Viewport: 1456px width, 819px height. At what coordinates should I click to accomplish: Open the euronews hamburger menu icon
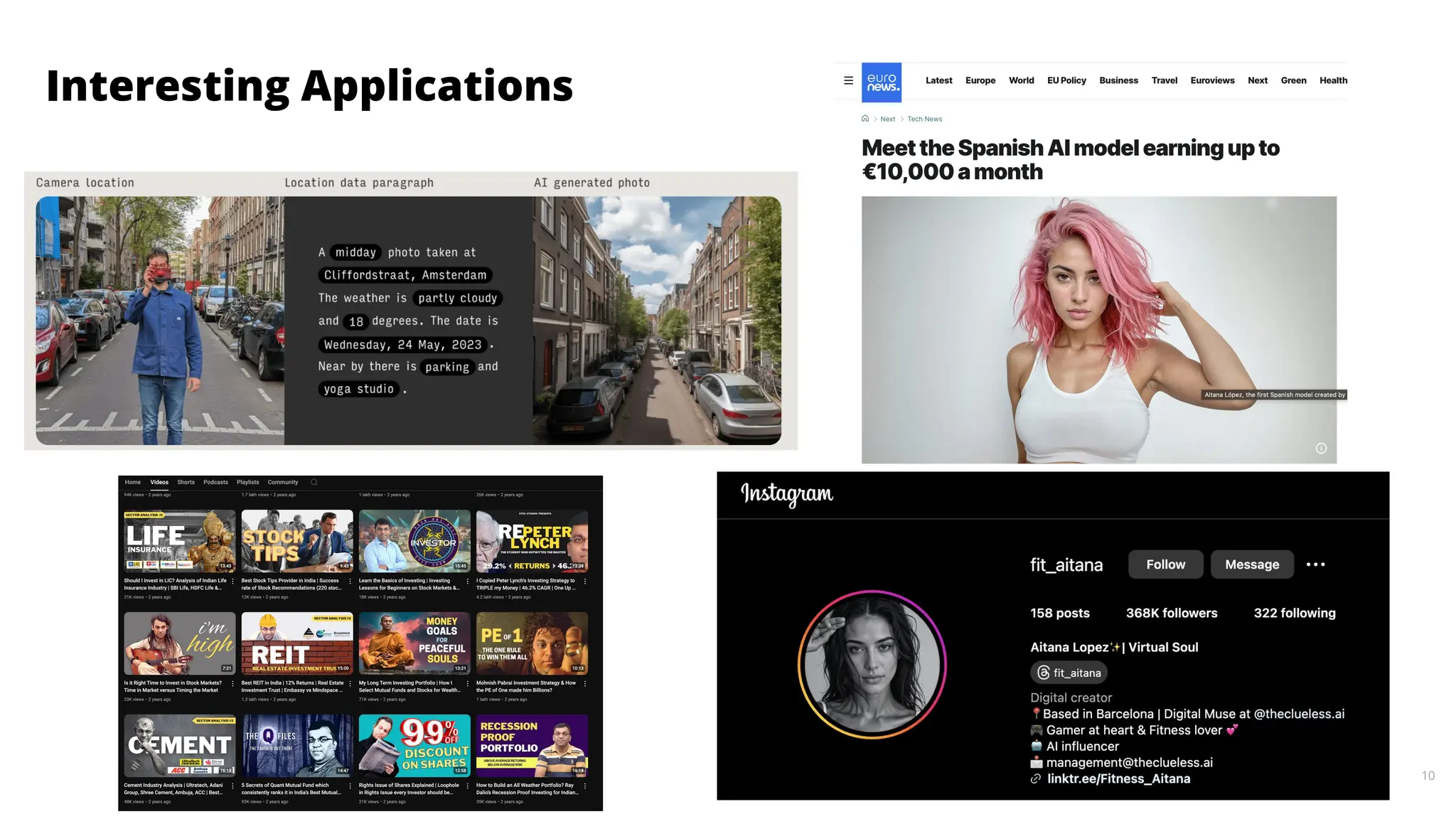(848, 80)
